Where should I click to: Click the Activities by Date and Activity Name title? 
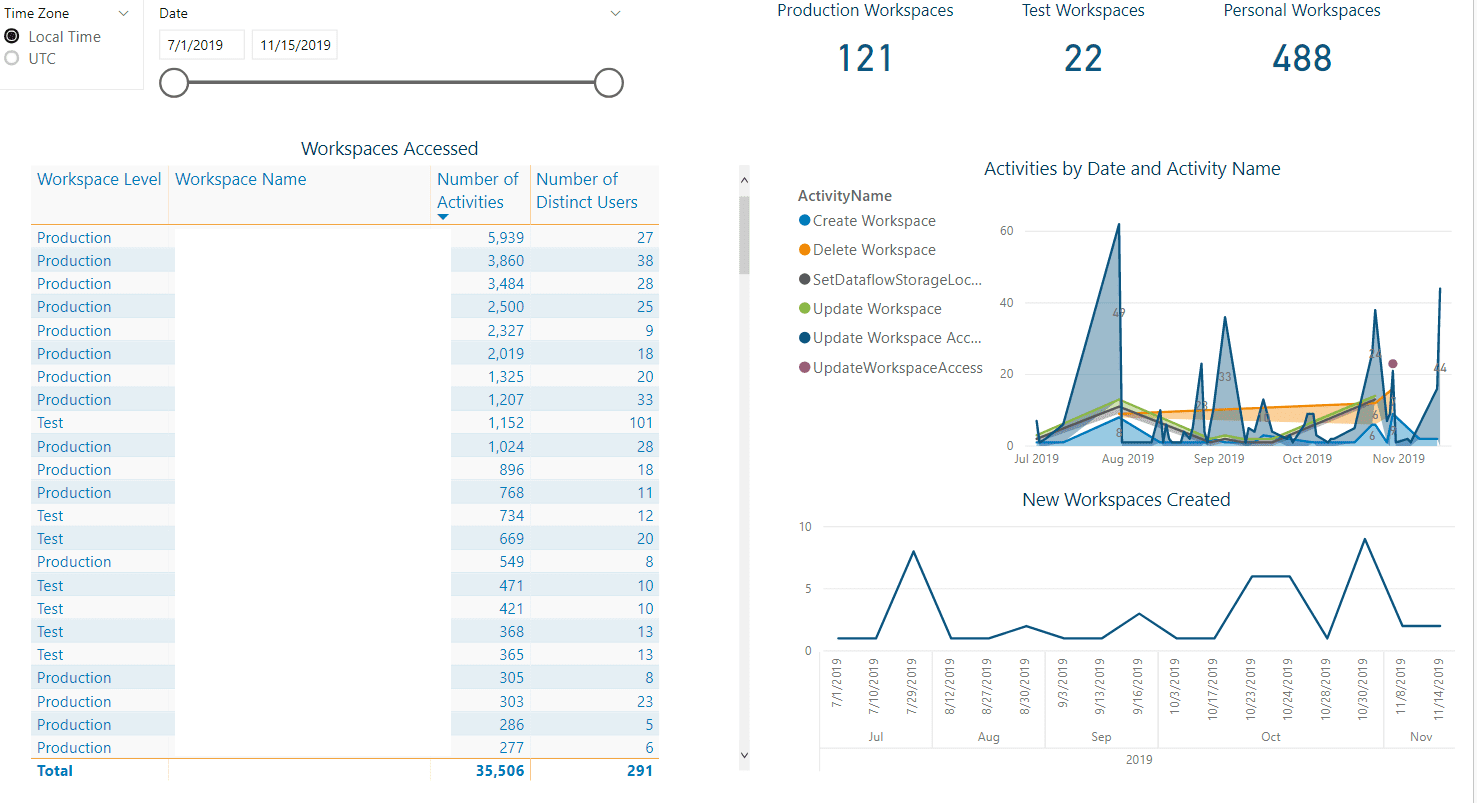click(1132, 169)
